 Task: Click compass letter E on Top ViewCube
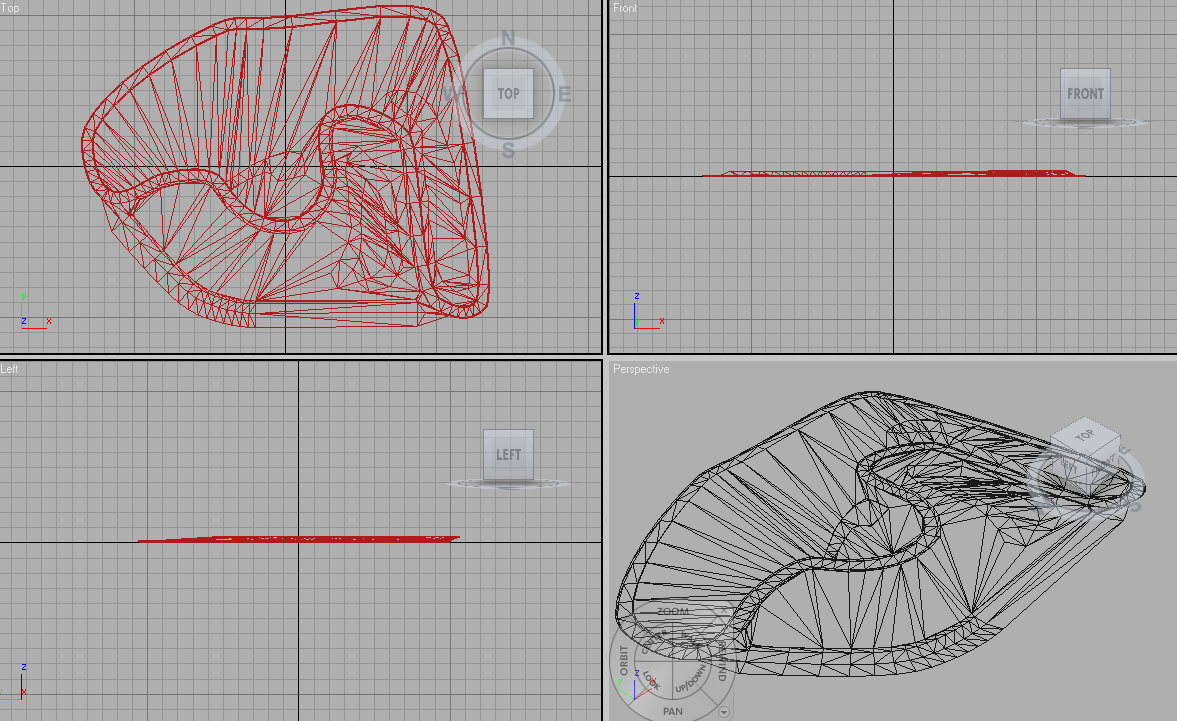(564, 95)
